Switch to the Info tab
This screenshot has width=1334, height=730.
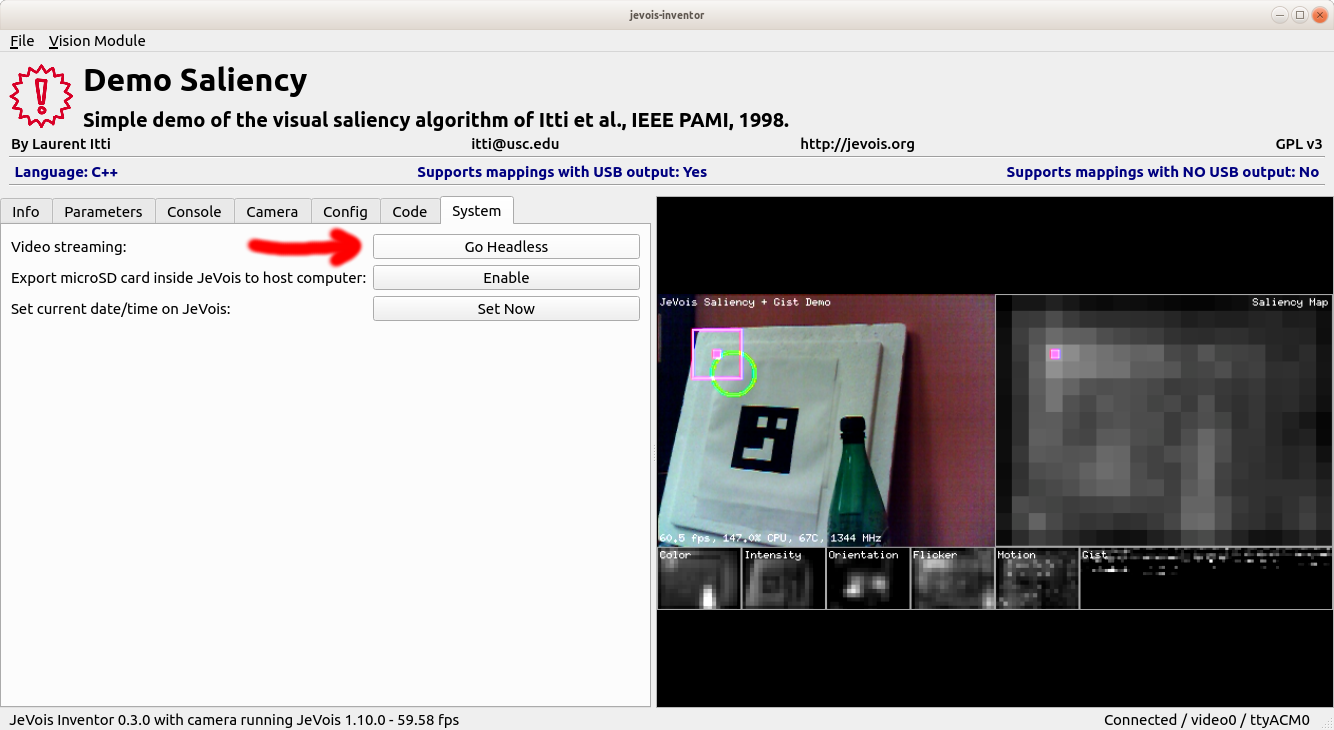[26, 211]
